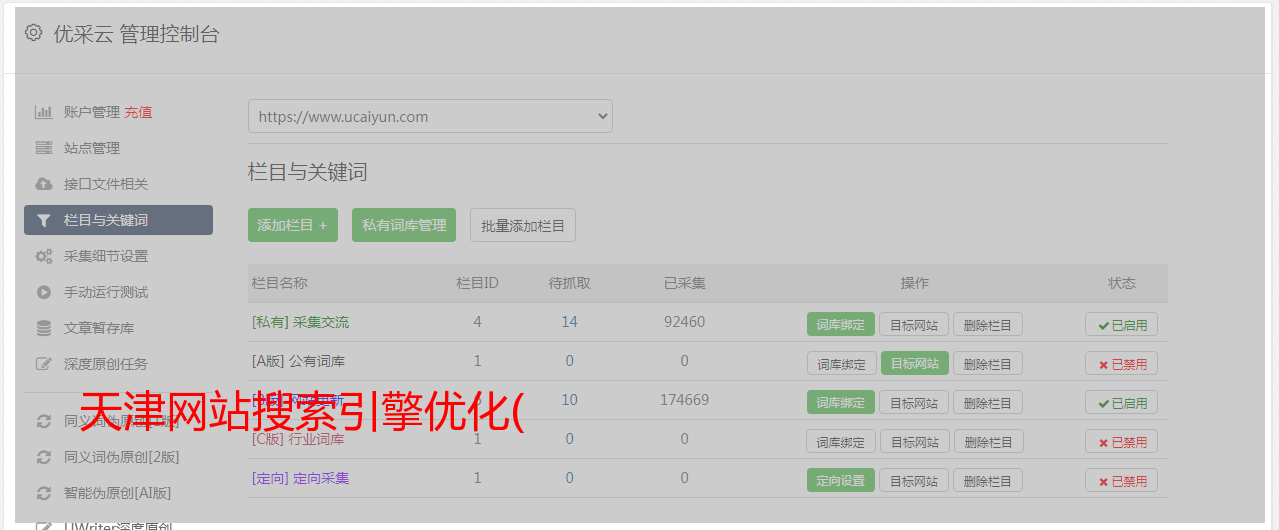Open 智能伪原创[AI版] from sidebar

click(118, 493)
